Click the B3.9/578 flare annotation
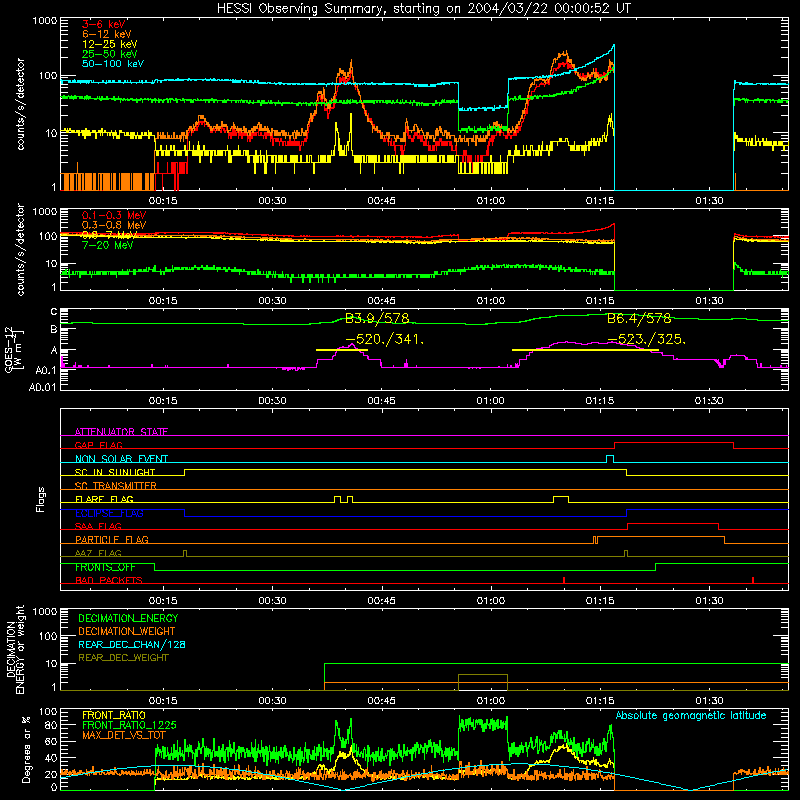Screen dimensions: 800x800 [377, 318]
